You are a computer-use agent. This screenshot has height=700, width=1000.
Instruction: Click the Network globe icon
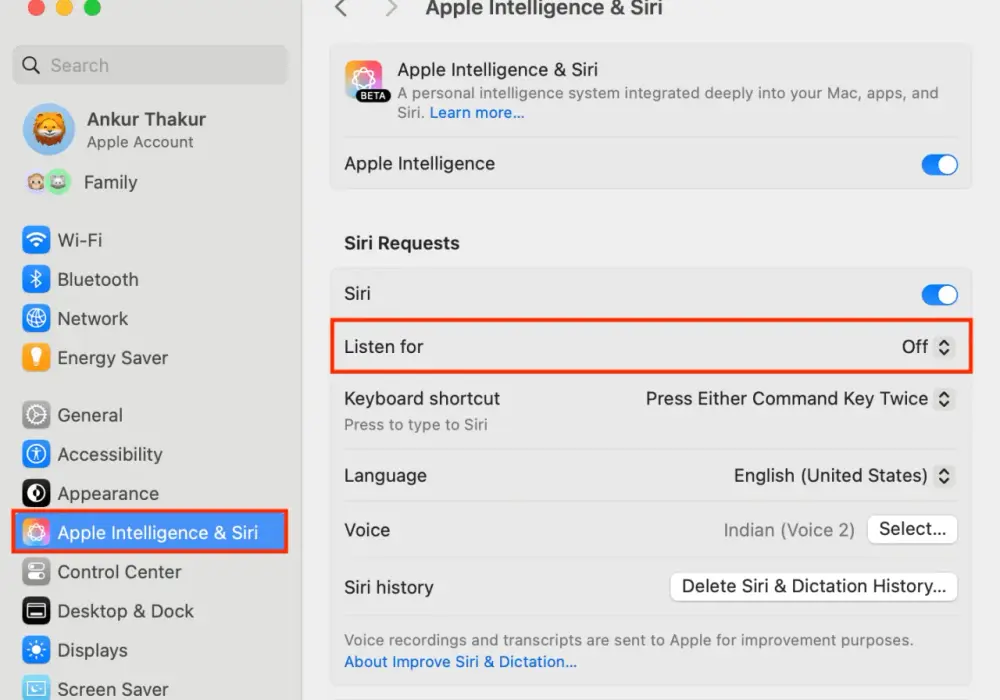36,319
